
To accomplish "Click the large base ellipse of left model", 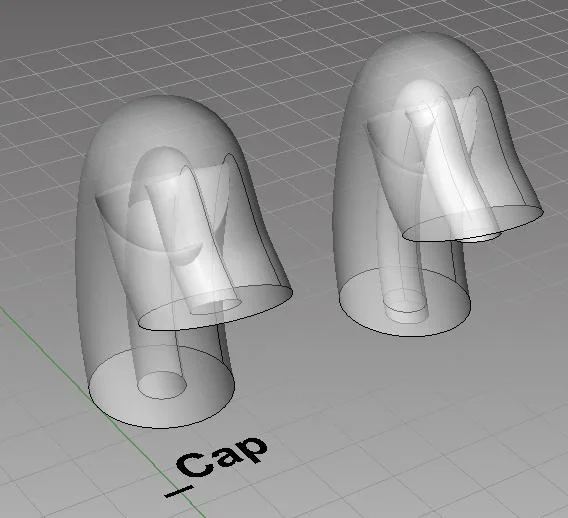I will [x=162, y=387].
